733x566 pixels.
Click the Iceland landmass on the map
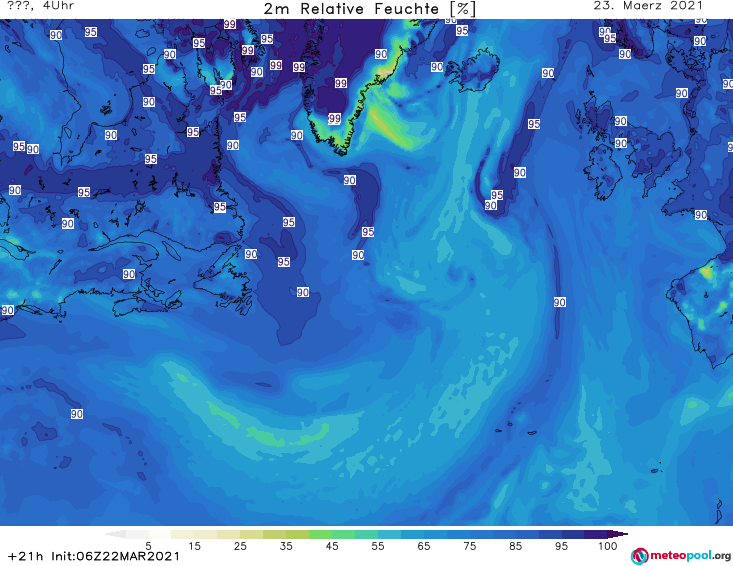(472, 70)
